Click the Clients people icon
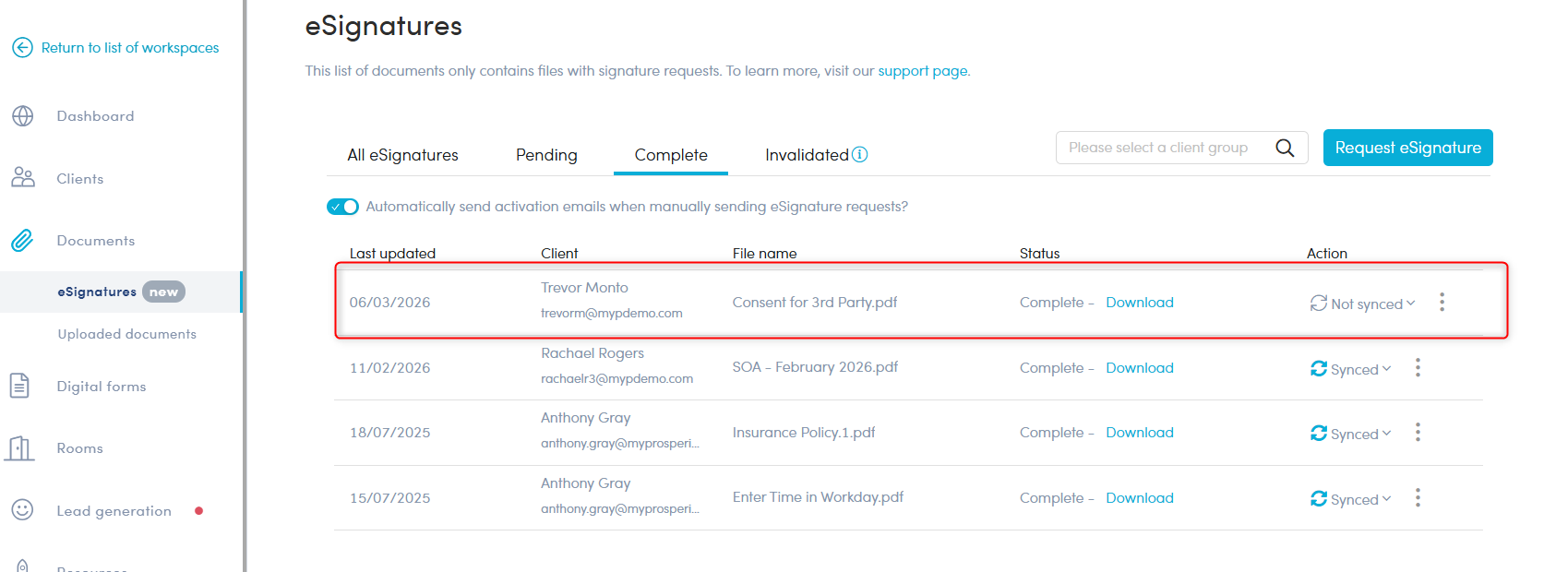This screenshot has width=1568, height=572. (x=22, y=178)
